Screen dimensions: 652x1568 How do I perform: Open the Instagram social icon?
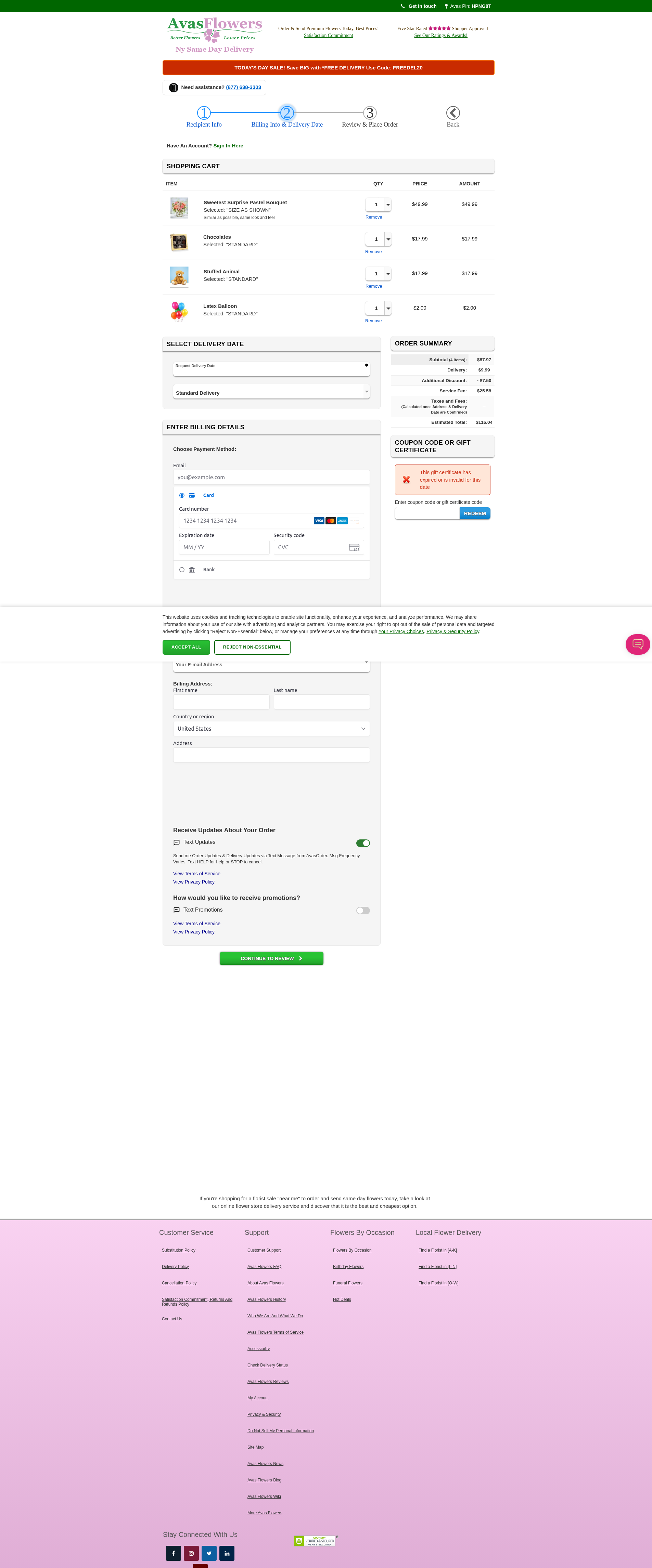tap(191, 1553)
